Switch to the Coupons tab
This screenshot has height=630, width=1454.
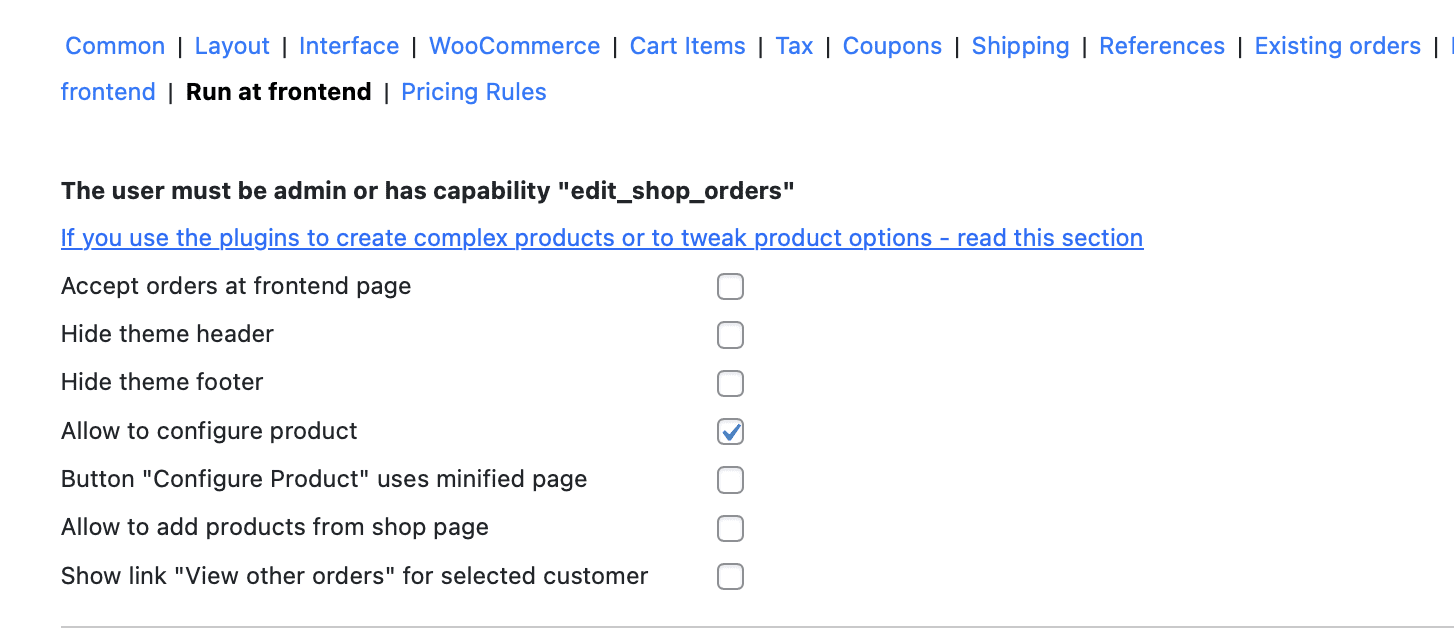point(892,46)
